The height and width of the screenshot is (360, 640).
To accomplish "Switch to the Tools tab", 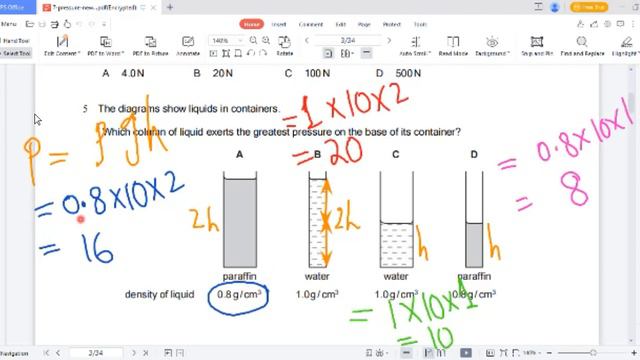I will point(420,24).
